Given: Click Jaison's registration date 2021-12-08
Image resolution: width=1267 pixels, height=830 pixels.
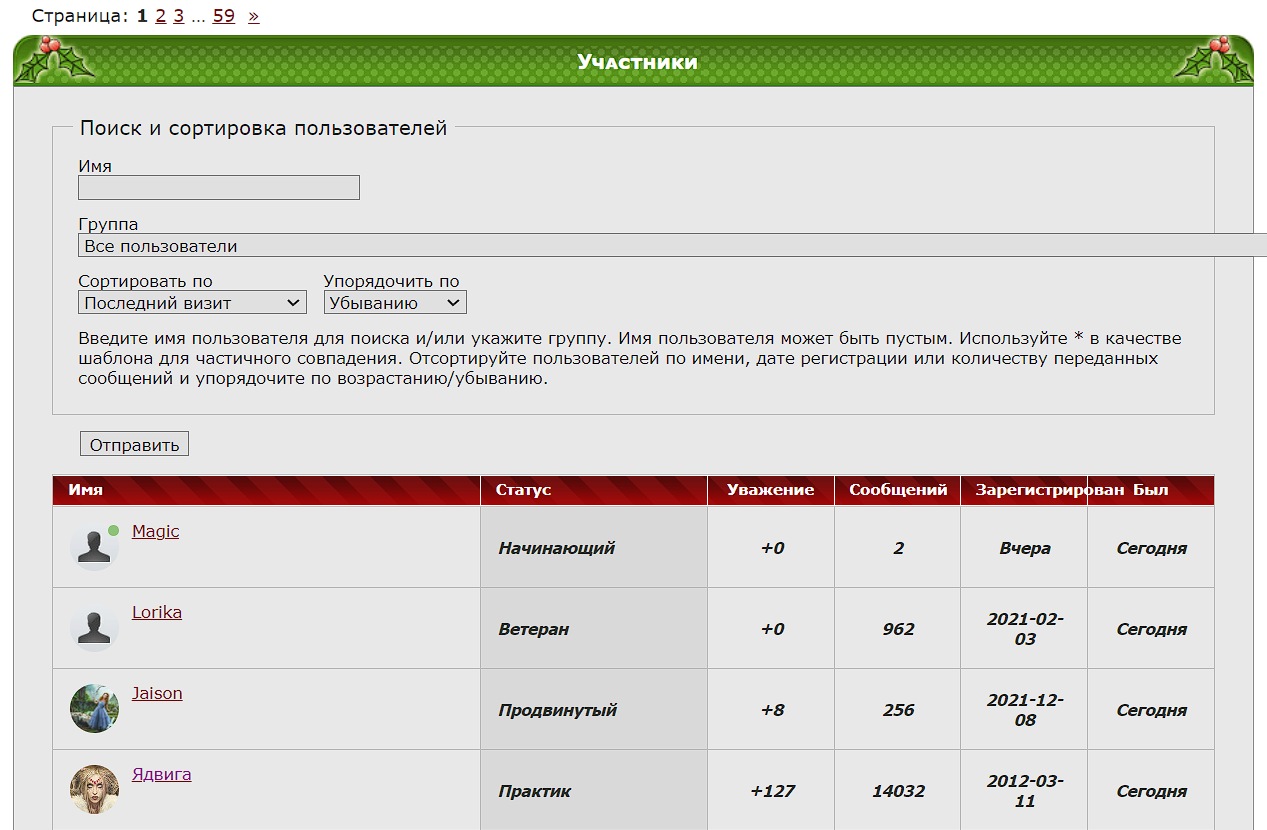Looking at the screenshot, I should (1025, 710).
